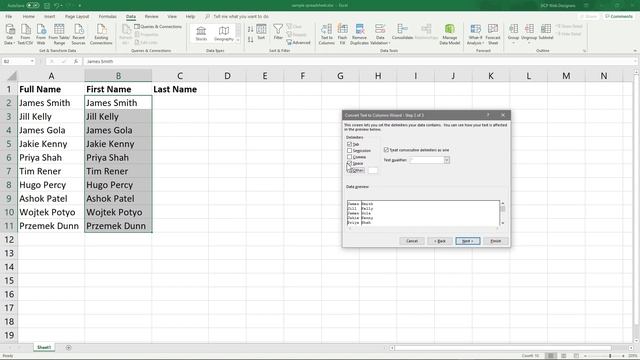This screenshot has height=360, width=640.
Task: Open the Text qualifier dropdown
Action: coord(447,160)
